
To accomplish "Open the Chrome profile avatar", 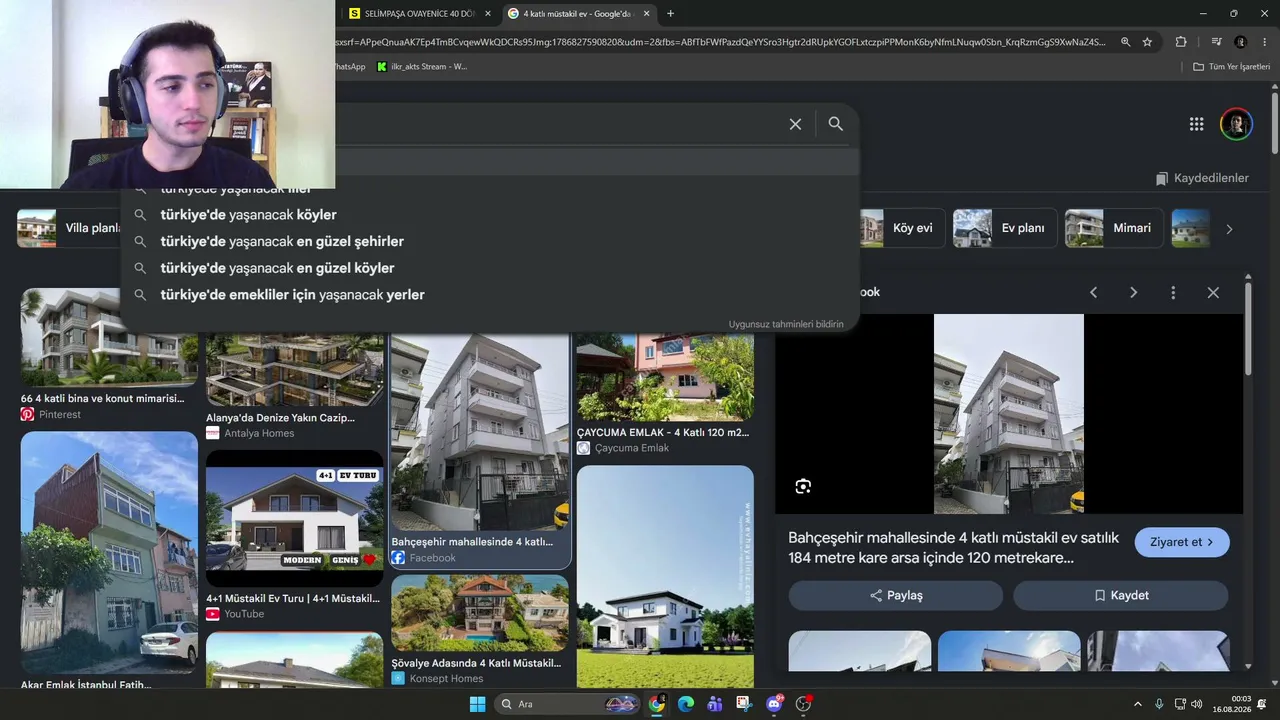I will pyautogui.click(x=1241, y=42).
